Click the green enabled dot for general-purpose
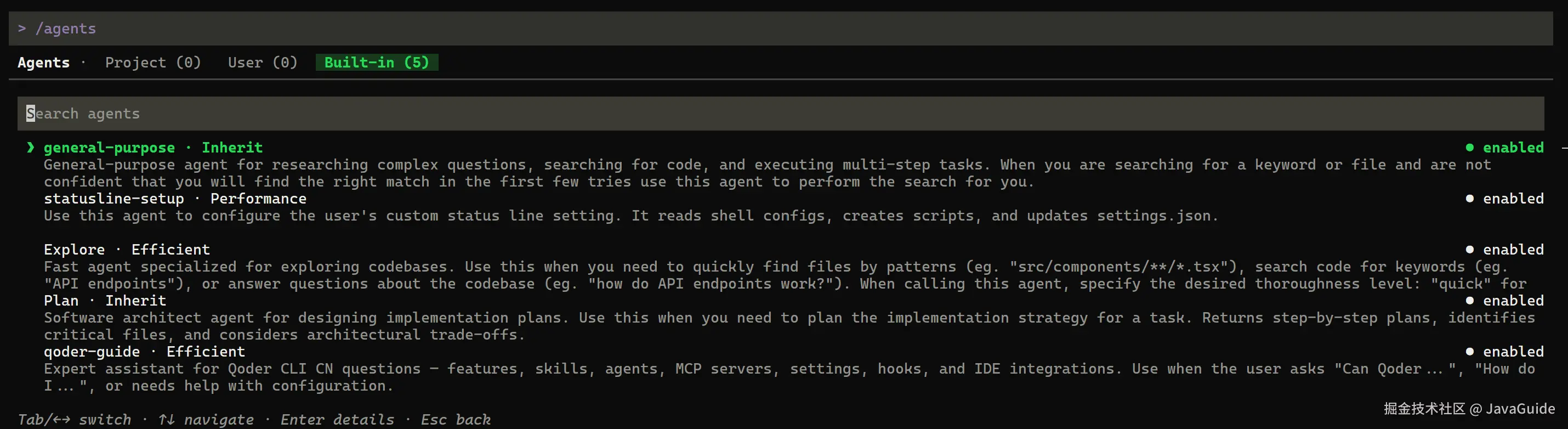Viewport: 1568px width, 429px height. pyautogui.click(x=1469, y=148)
